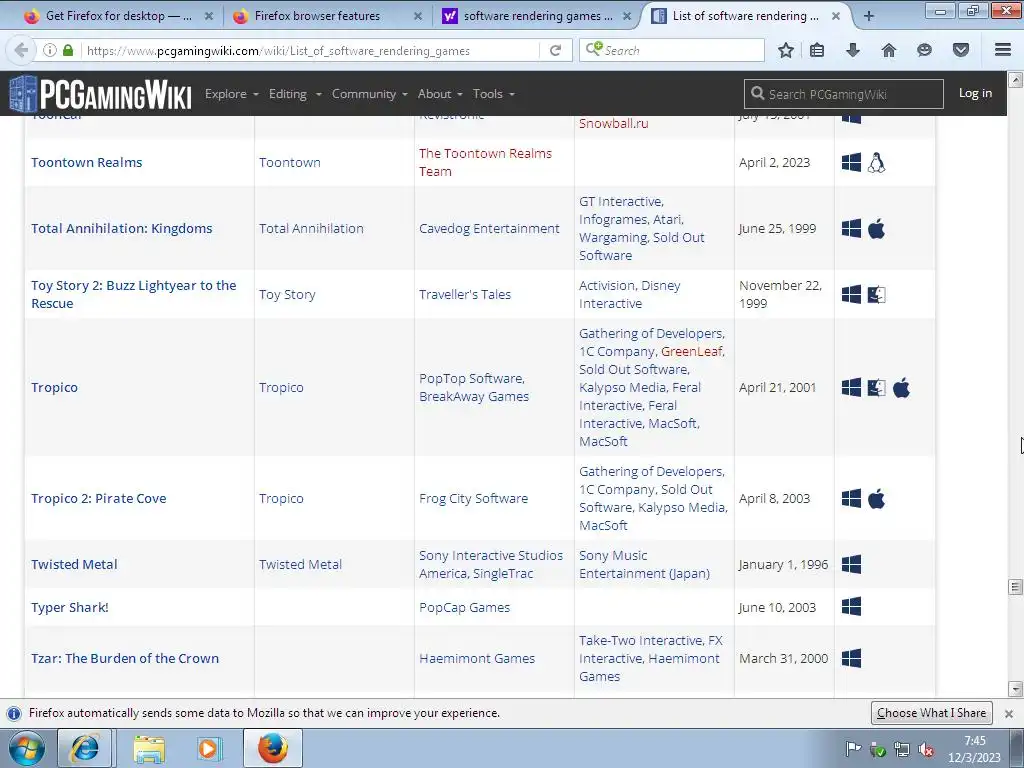Open the PopCap Games developer link
This screenshot has width=1024, height=768.
click(x=464, y=607)
